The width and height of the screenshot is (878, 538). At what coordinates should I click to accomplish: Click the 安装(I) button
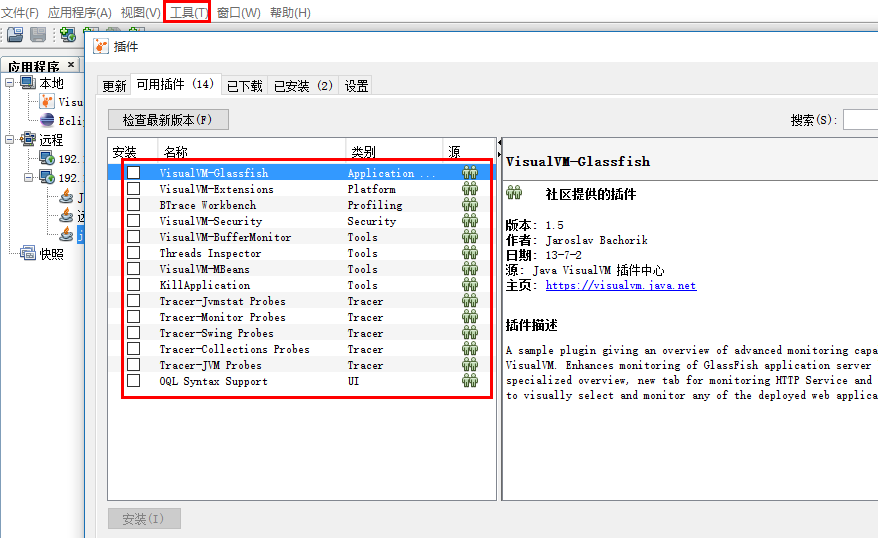pos(144,518)
